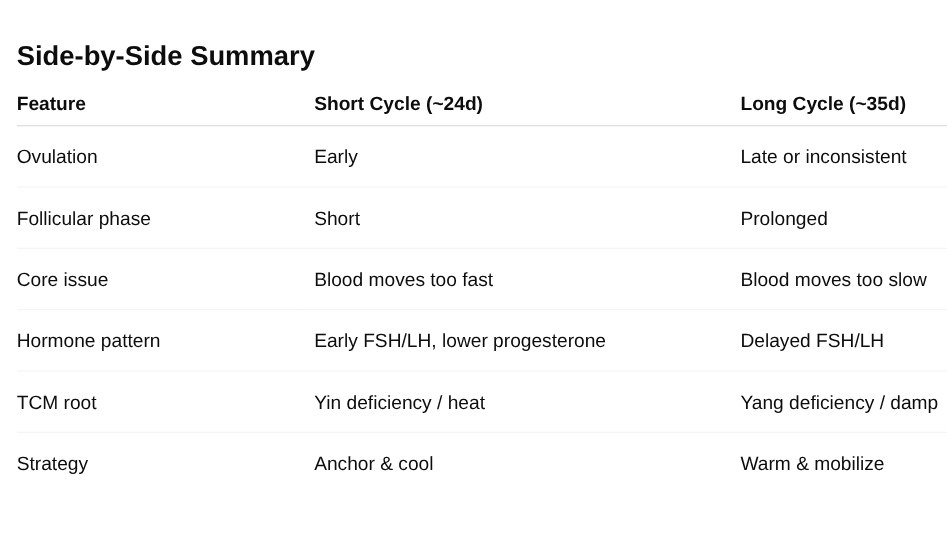Click the Anchor & cool cell
This screenshot has height=533, width=947.
[x=373, y=464]
